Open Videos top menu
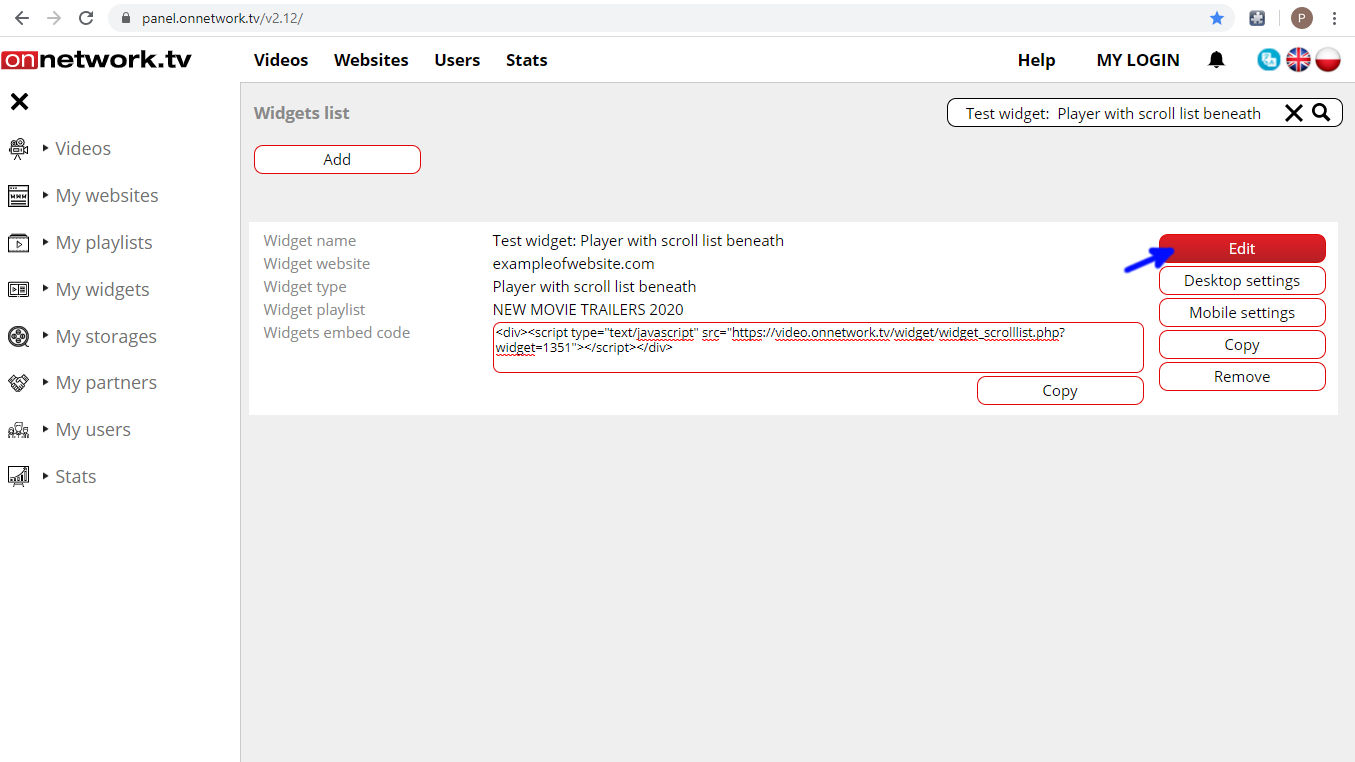Image resolution: width=1355 pixels, height=762 pixels. point(281,60)
